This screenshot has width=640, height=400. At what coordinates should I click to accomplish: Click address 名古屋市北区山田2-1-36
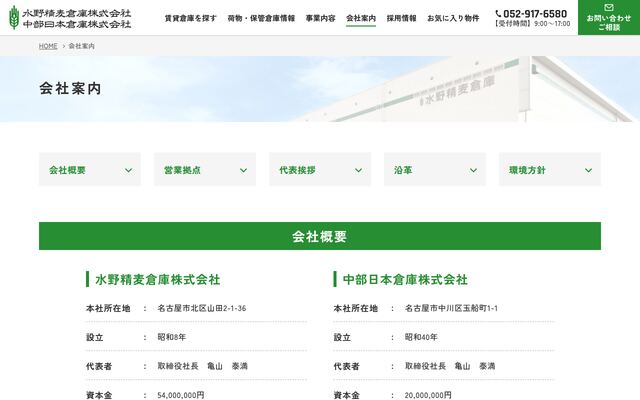pyautogui.click(x=202, y=308)
